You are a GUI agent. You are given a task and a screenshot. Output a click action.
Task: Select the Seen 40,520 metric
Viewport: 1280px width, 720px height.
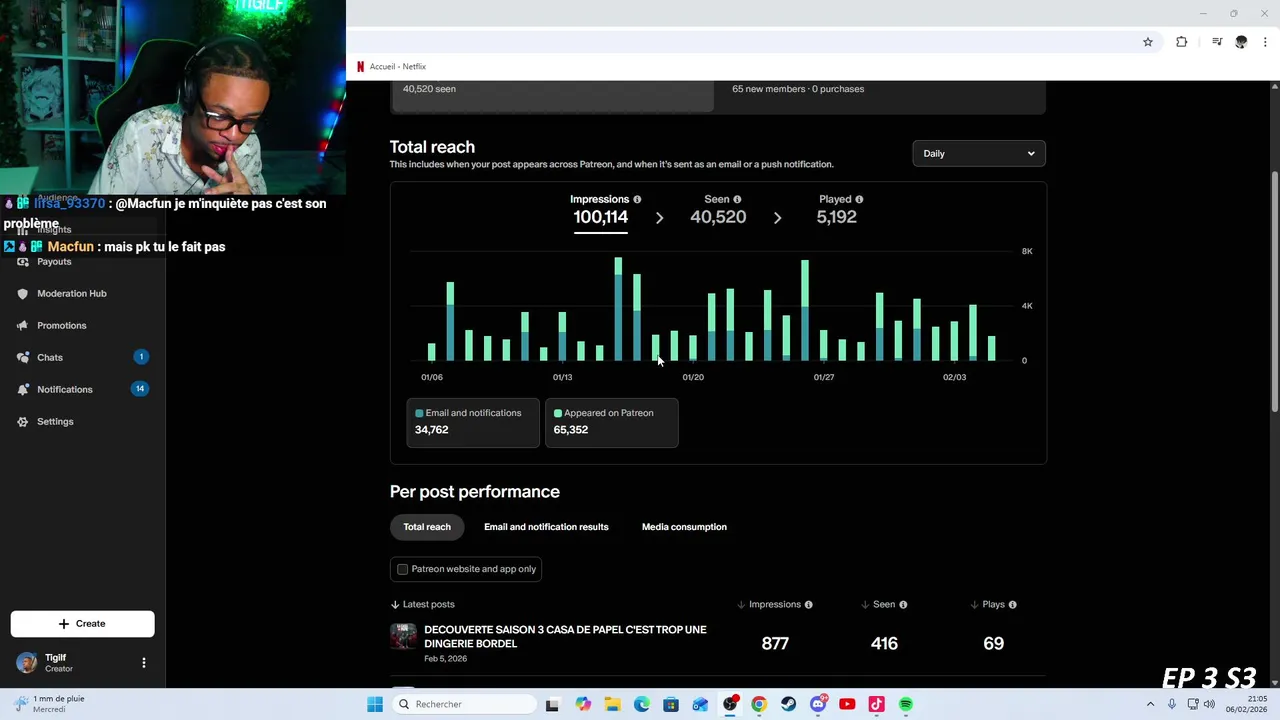click(x=718, y=210)
